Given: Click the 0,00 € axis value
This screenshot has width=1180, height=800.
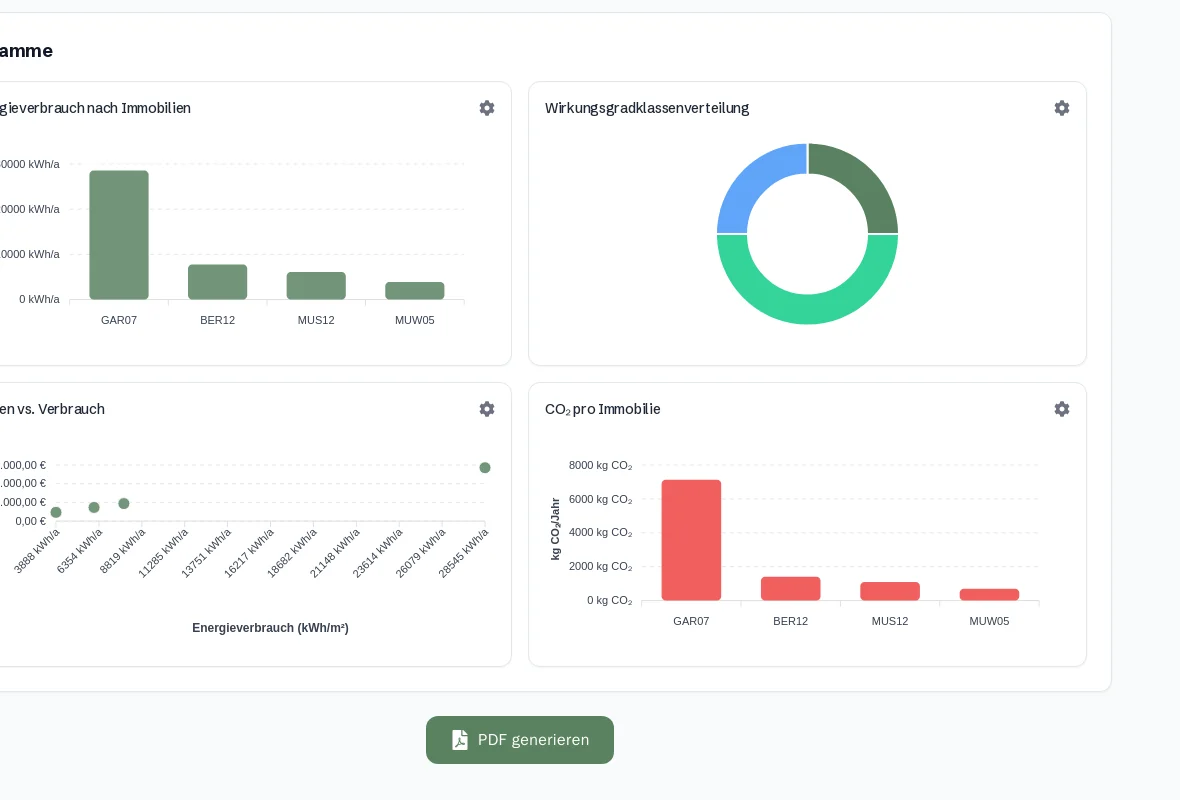Looking at the screenshot, I should coord(31,521).
